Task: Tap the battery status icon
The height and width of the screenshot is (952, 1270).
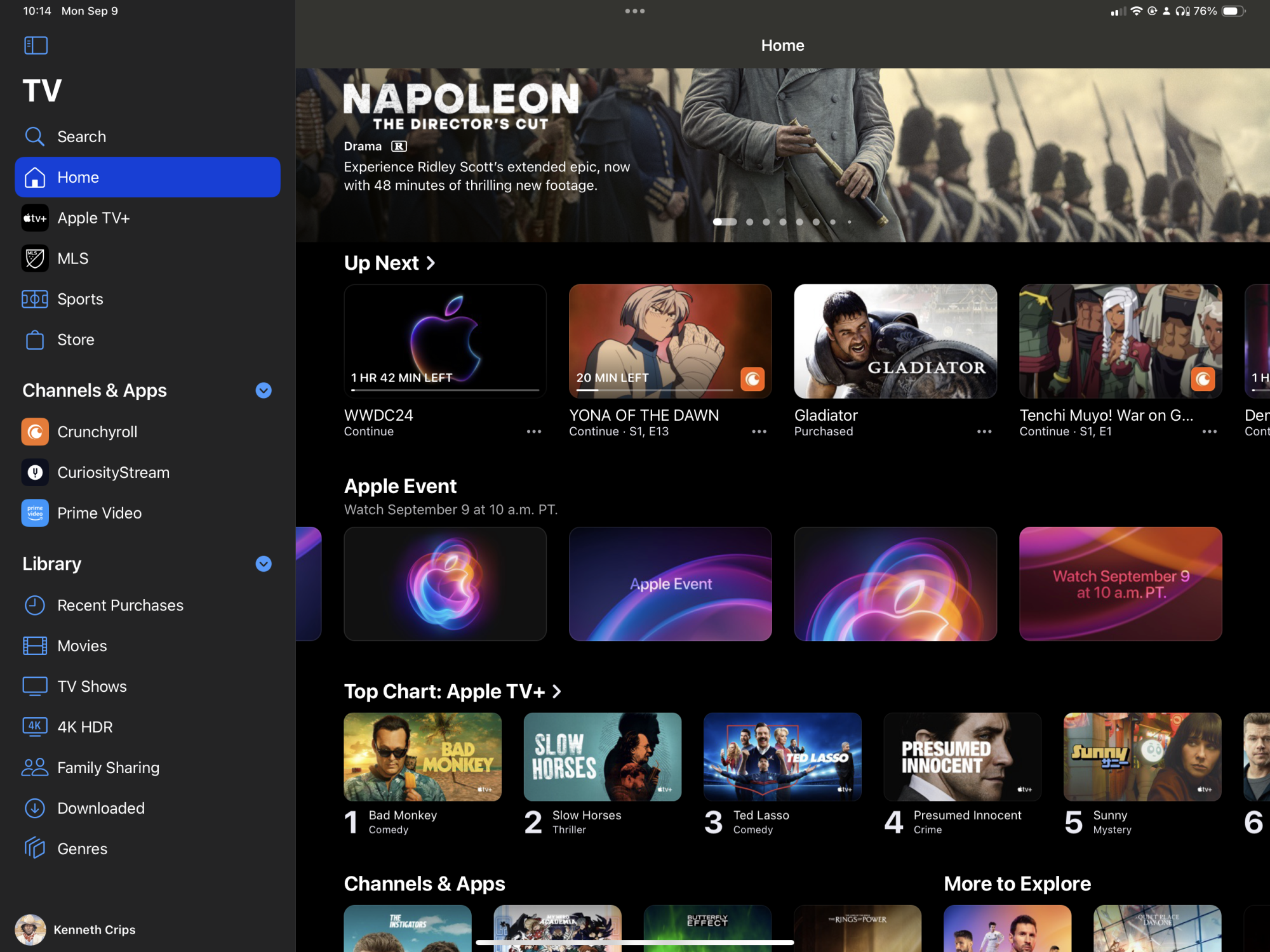Action: pyautogui.click(x=1234, y=11)
